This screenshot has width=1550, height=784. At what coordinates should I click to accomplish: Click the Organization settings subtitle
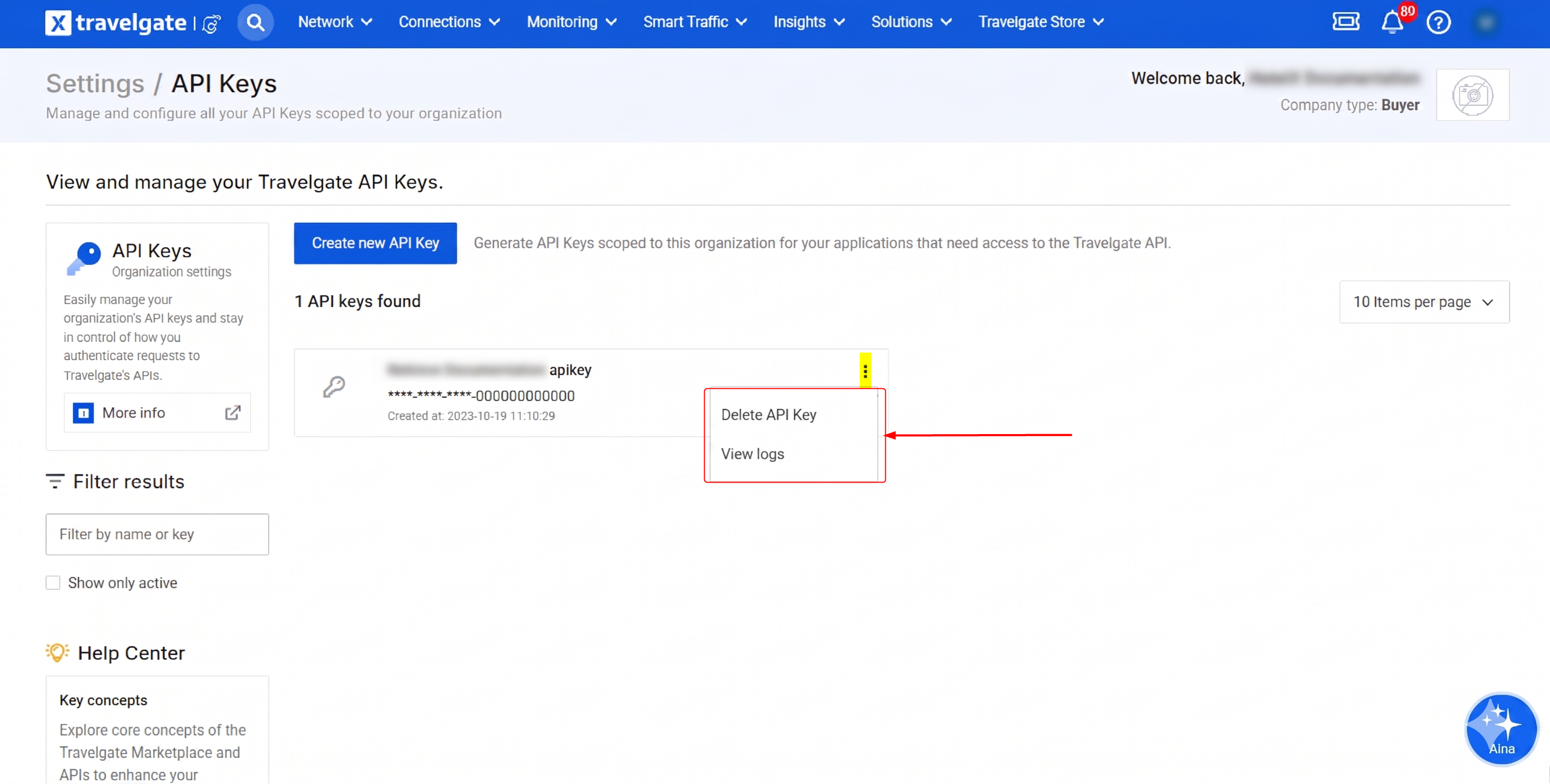point(172,272)
